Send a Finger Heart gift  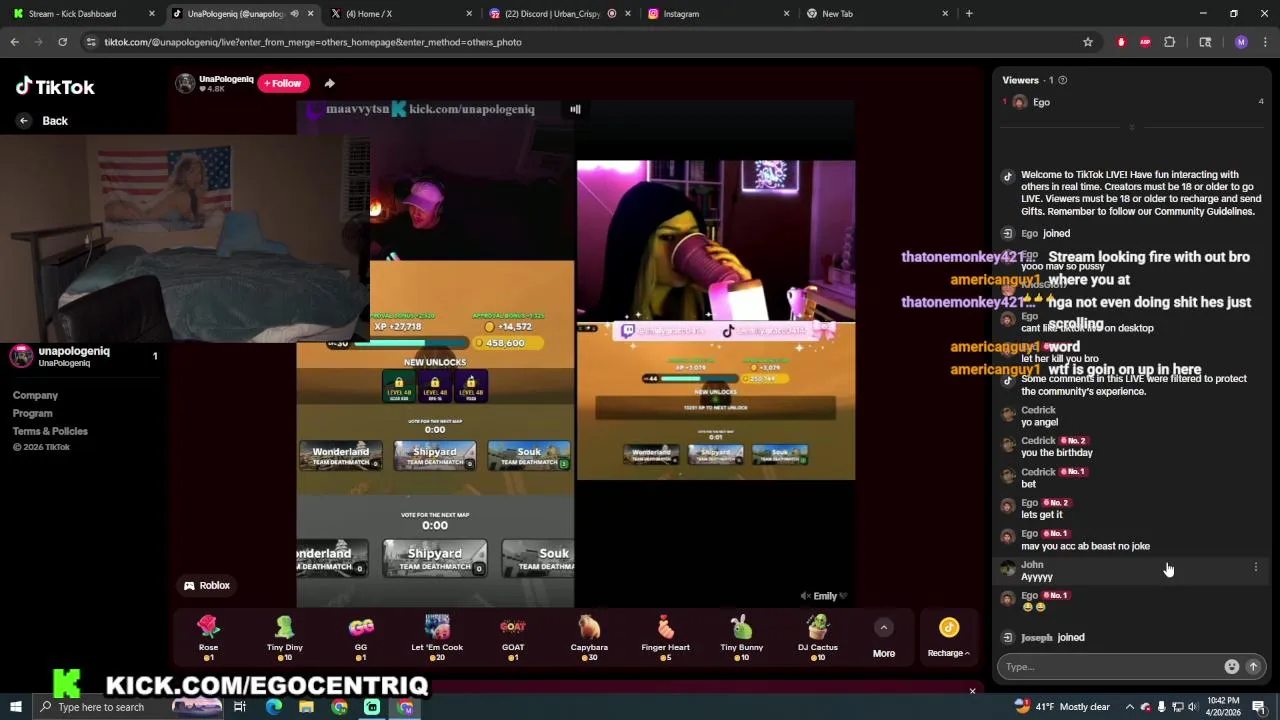665,637
